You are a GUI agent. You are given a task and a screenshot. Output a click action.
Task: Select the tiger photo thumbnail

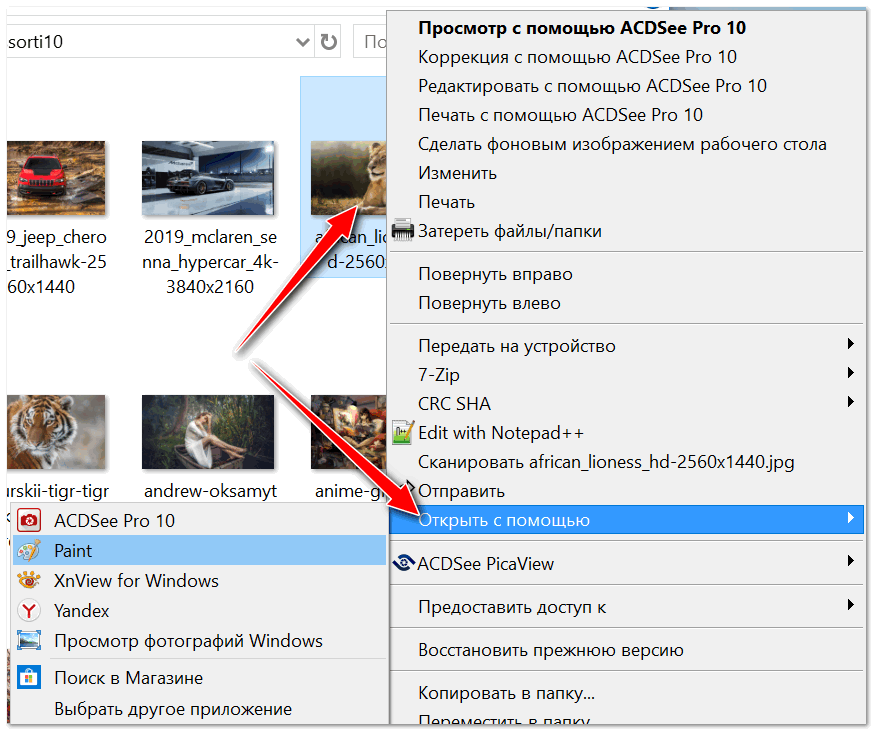click(56, 432)
